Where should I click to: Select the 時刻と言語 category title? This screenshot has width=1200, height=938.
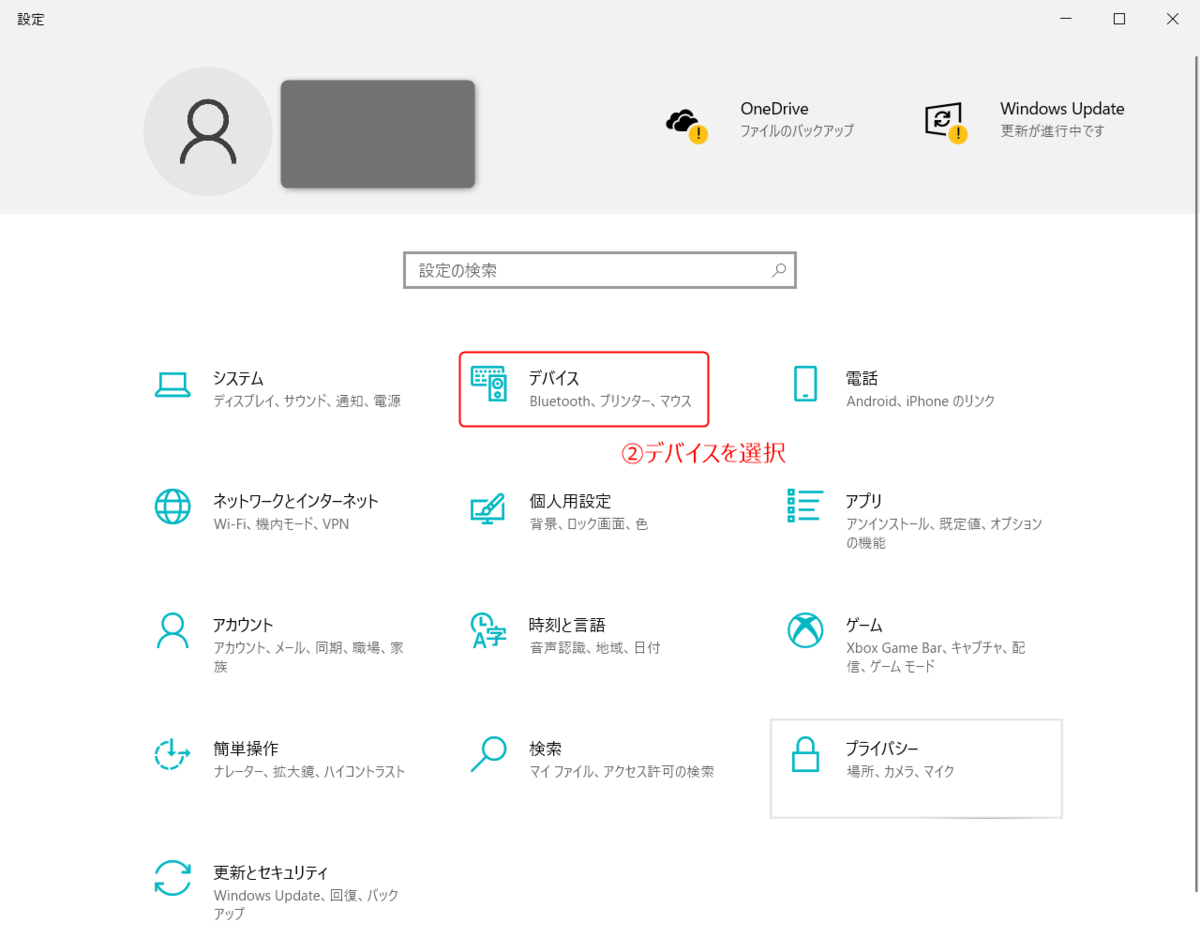[x=567, y=624]
